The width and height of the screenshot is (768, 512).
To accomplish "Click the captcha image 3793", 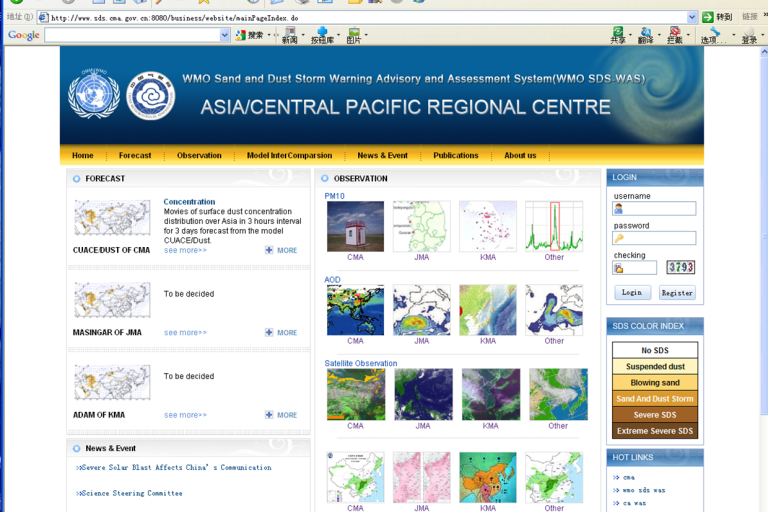I will 680,267.
